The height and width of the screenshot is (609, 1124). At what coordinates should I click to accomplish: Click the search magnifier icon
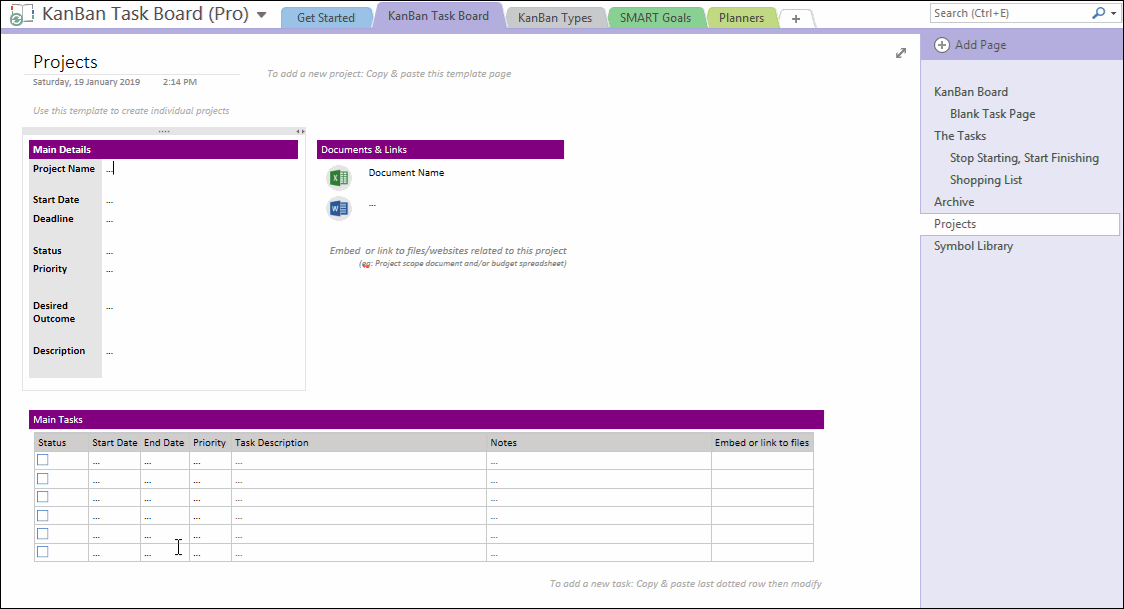pos(1098,13)
